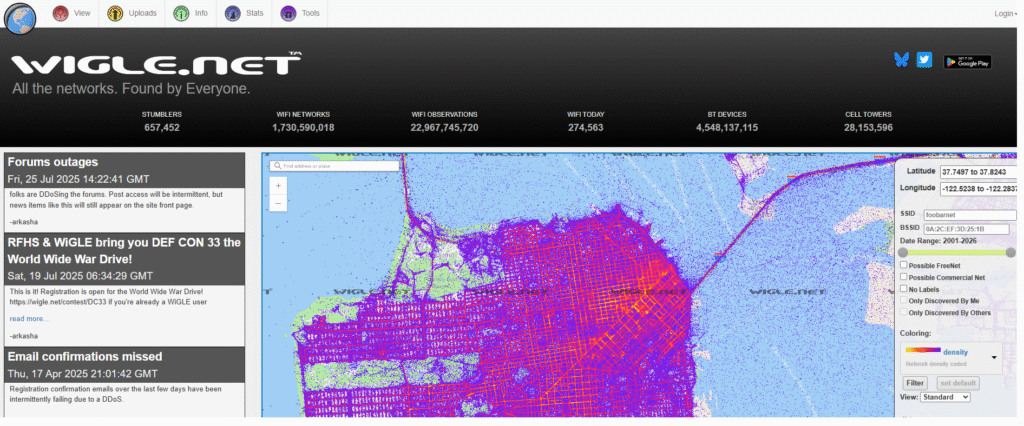
Task: Enable Possible Commercial Net checkbox
Action: click(x=904, y=277)
